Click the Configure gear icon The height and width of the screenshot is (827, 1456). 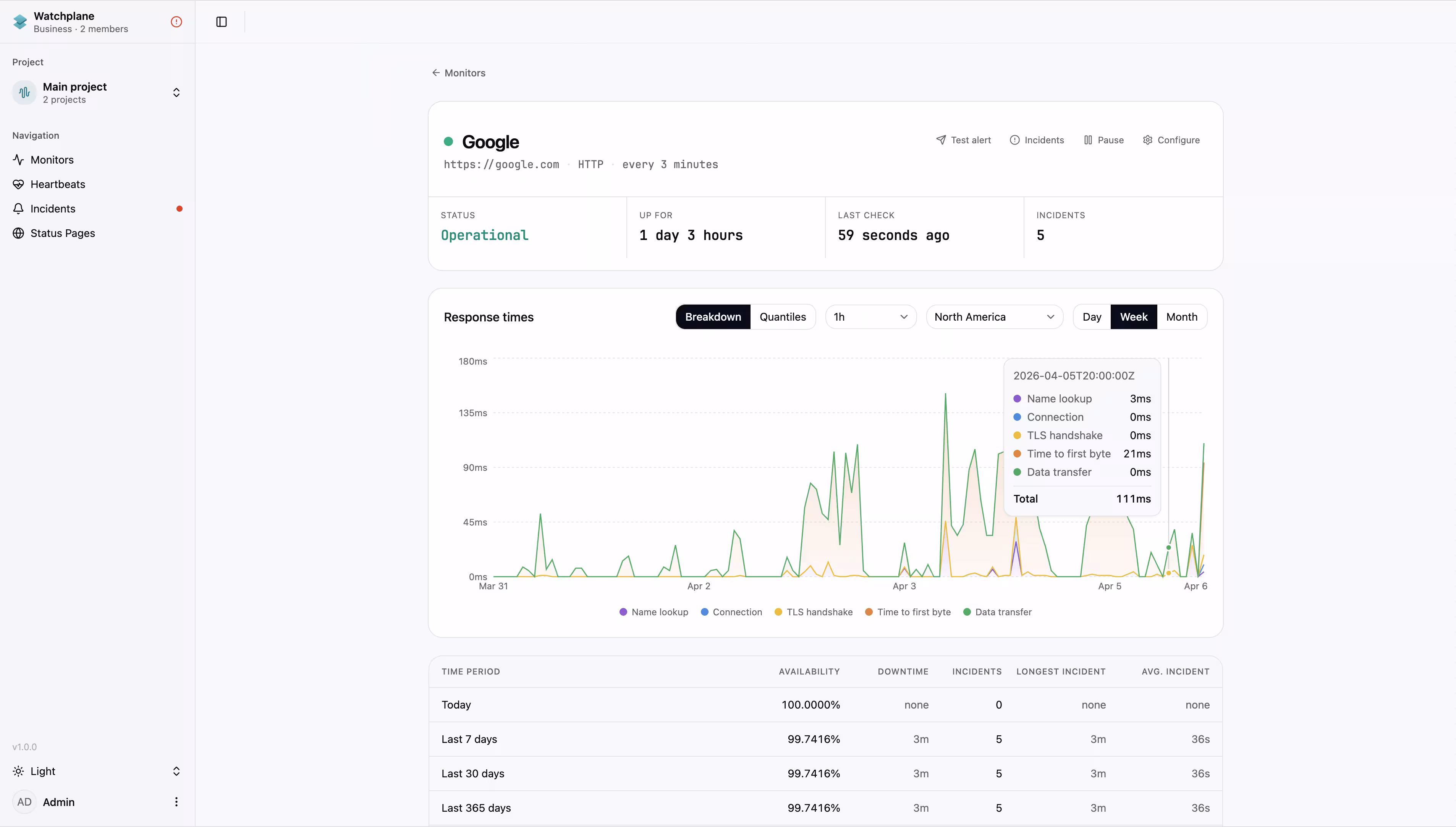(1148, 140)
